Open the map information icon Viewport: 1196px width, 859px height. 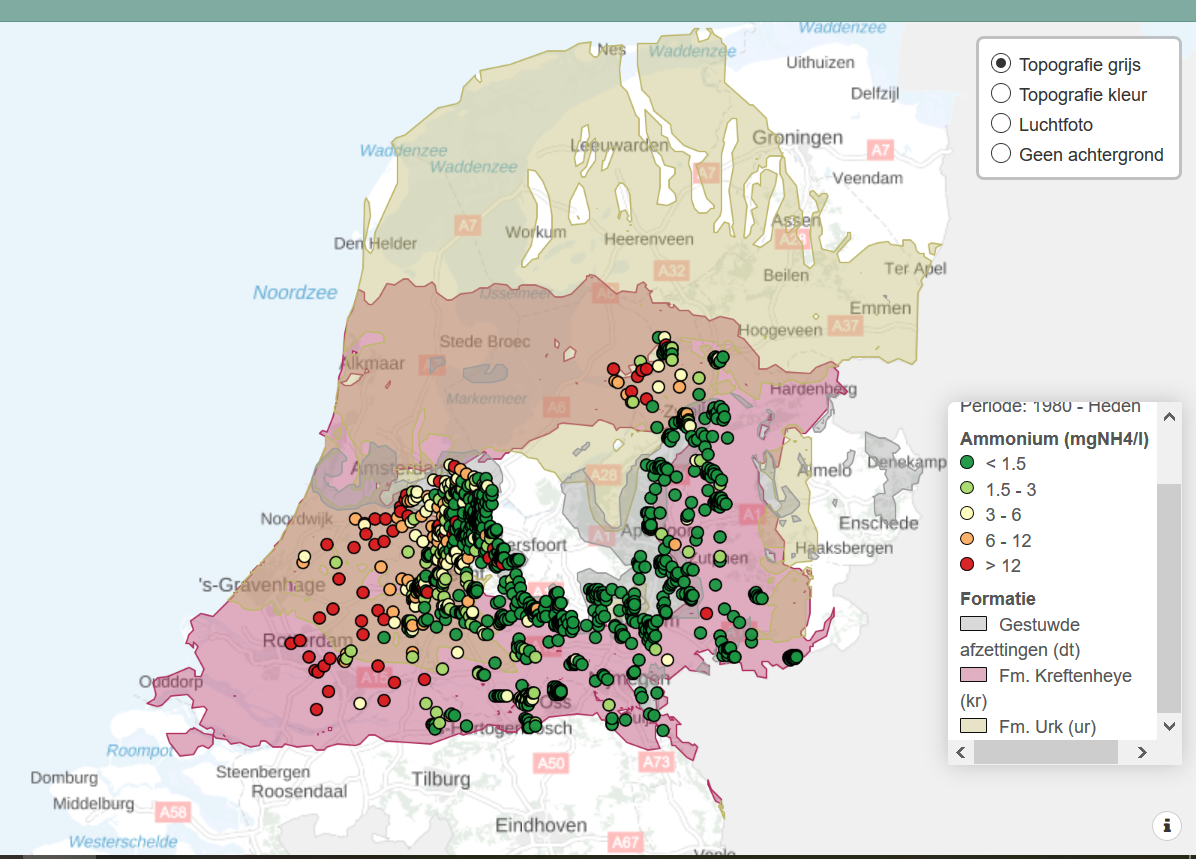click(x=1167, y=826)
